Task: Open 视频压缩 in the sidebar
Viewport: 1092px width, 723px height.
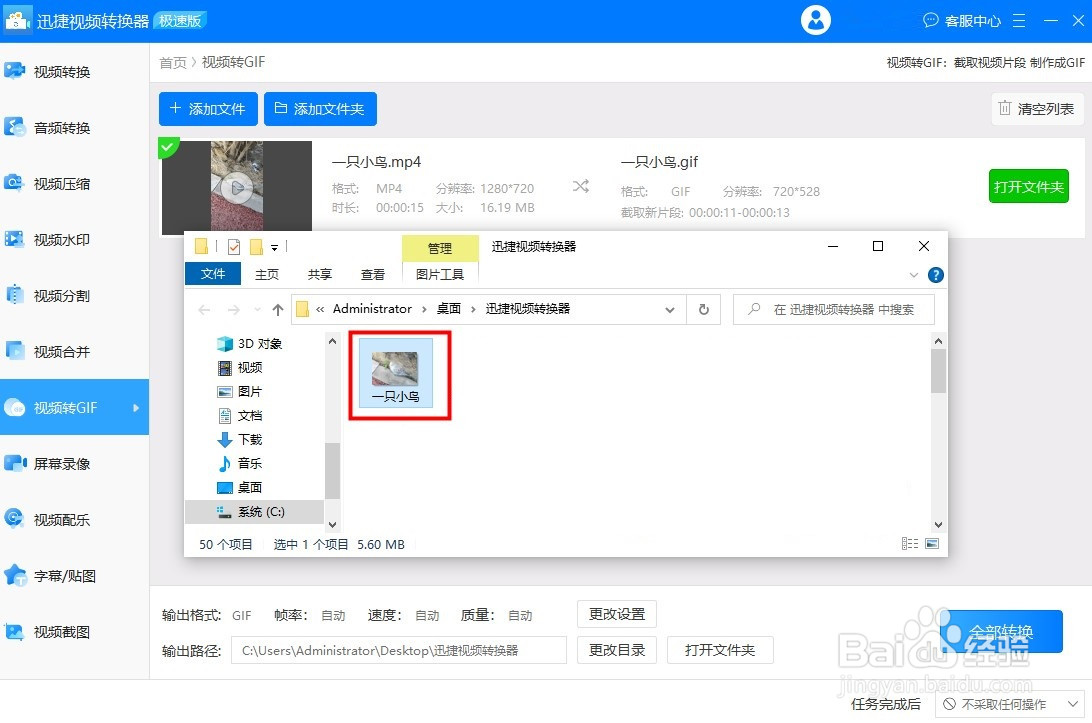Action: [x=74, y=184]
